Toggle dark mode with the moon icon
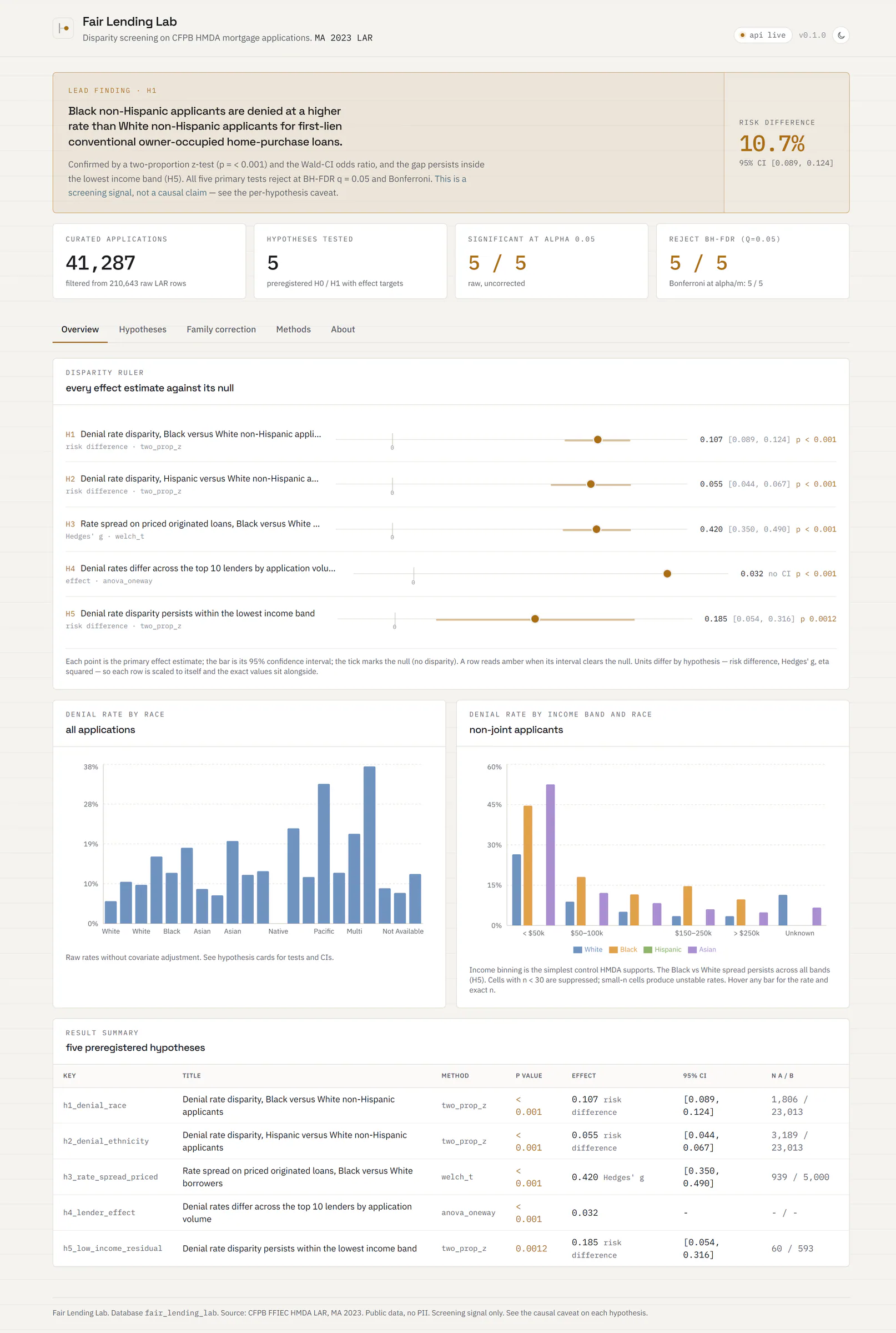896x1333 pixels. (840, 35)
